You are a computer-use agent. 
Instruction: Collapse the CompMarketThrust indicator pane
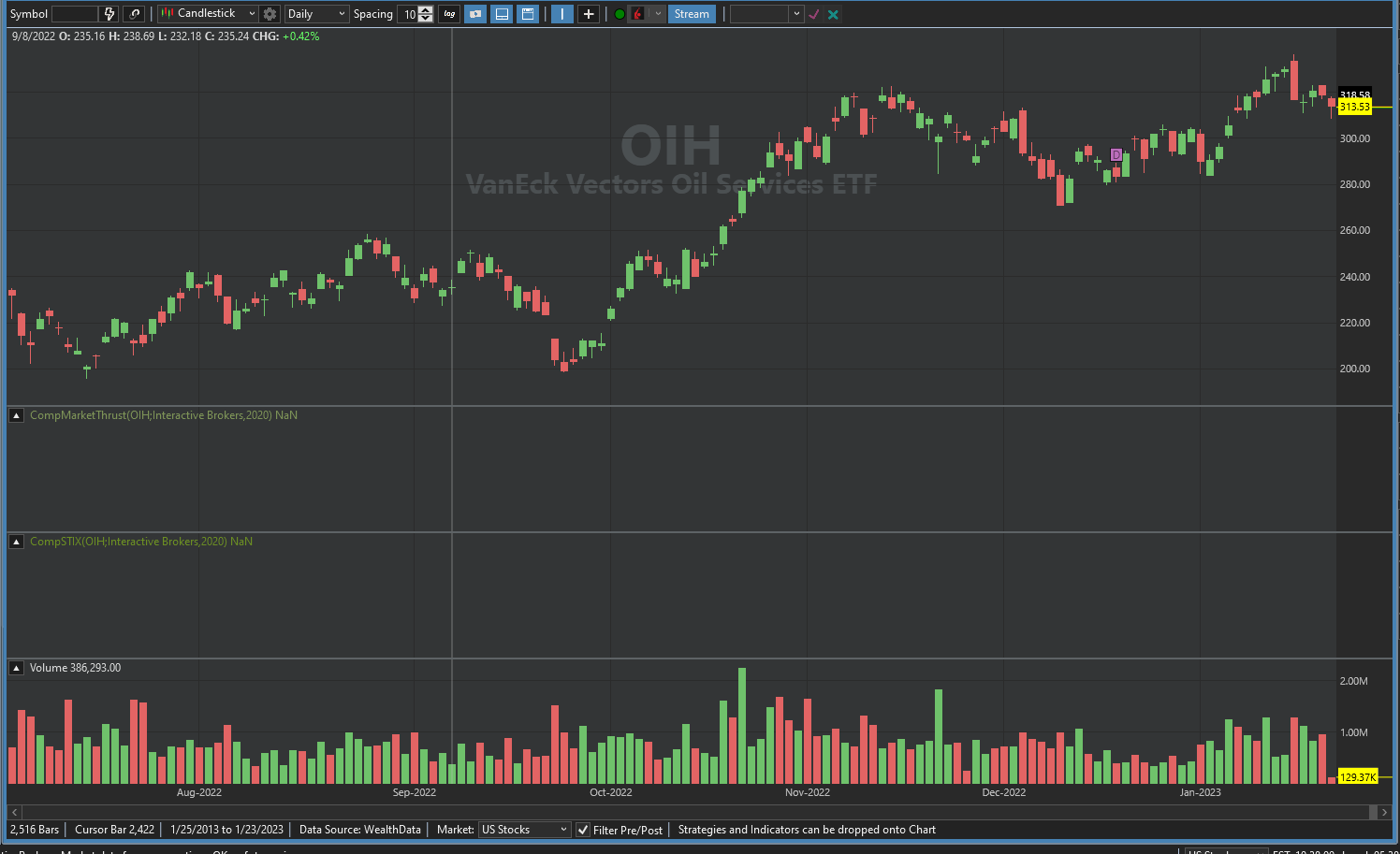click(x=16, y=415)
